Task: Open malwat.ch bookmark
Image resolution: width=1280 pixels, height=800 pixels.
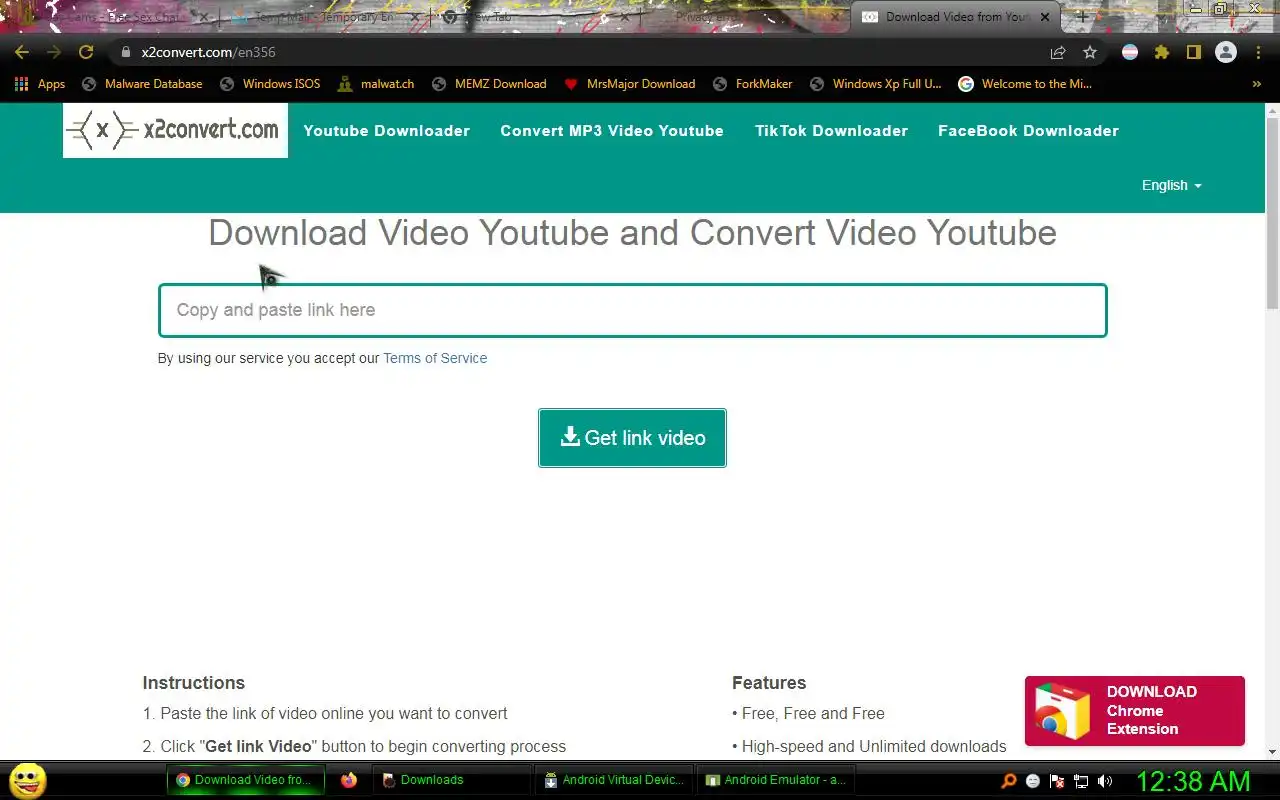Action: point(376,84)
